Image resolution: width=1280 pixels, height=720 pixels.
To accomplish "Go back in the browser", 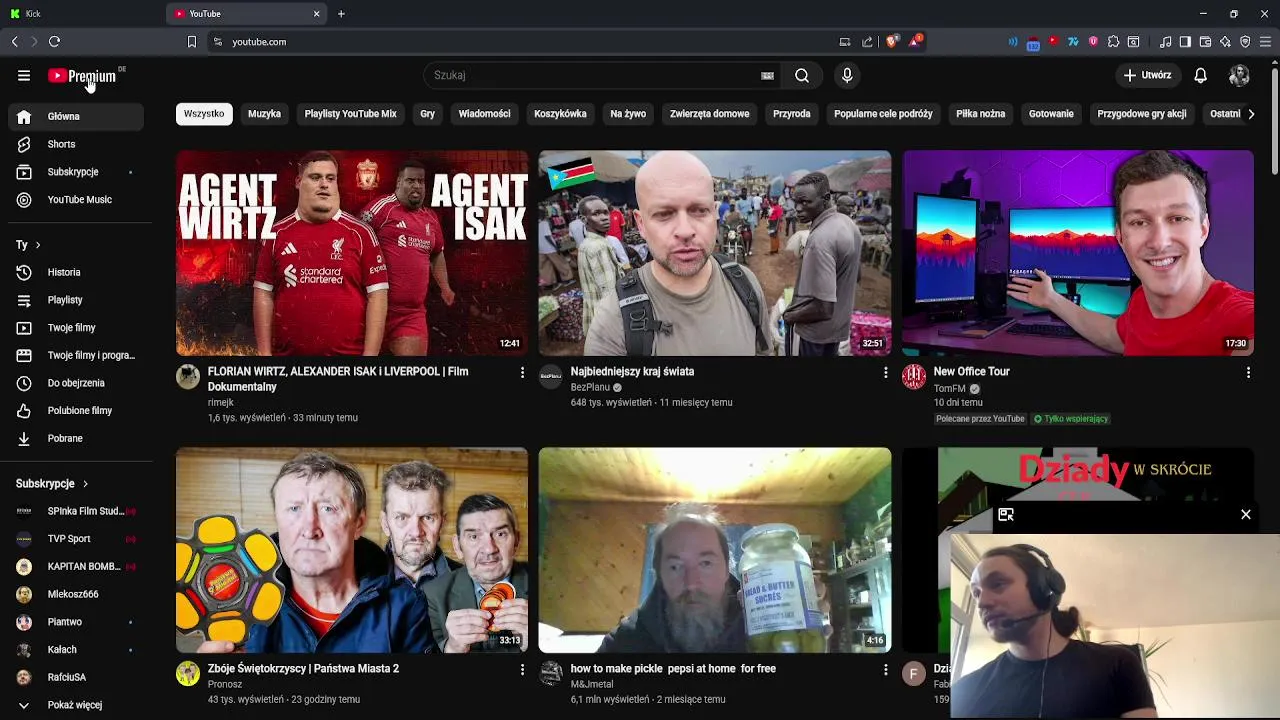I will (14, 41).
